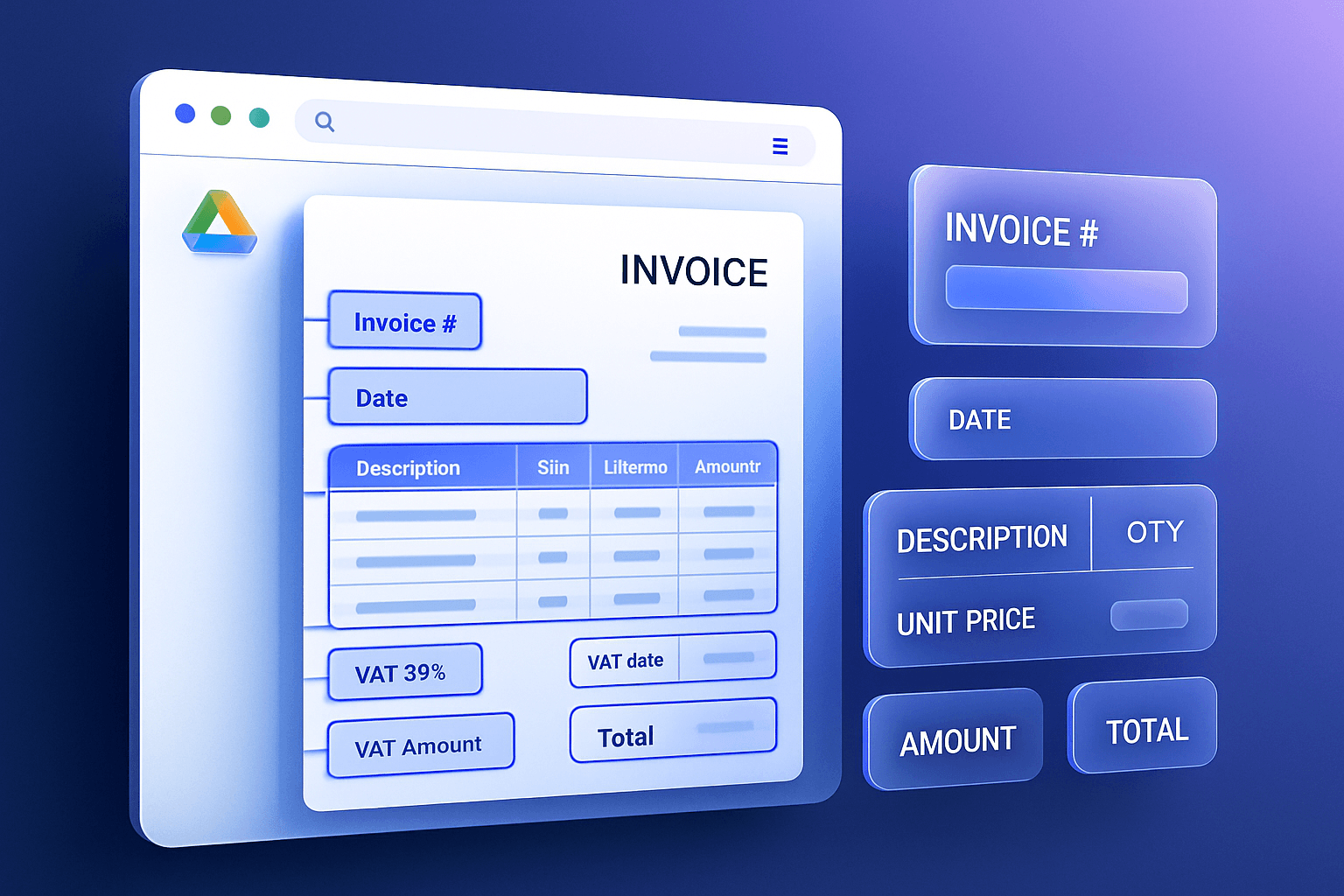1344x896 pixels.
Task: Click the OTY label
Action: tap(1155, 532)
